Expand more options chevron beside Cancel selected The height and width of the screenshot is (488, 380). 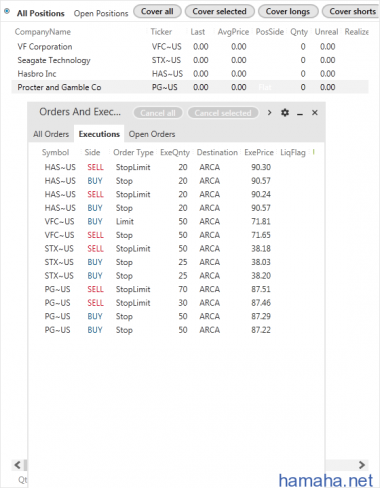[x=269, y=113]
